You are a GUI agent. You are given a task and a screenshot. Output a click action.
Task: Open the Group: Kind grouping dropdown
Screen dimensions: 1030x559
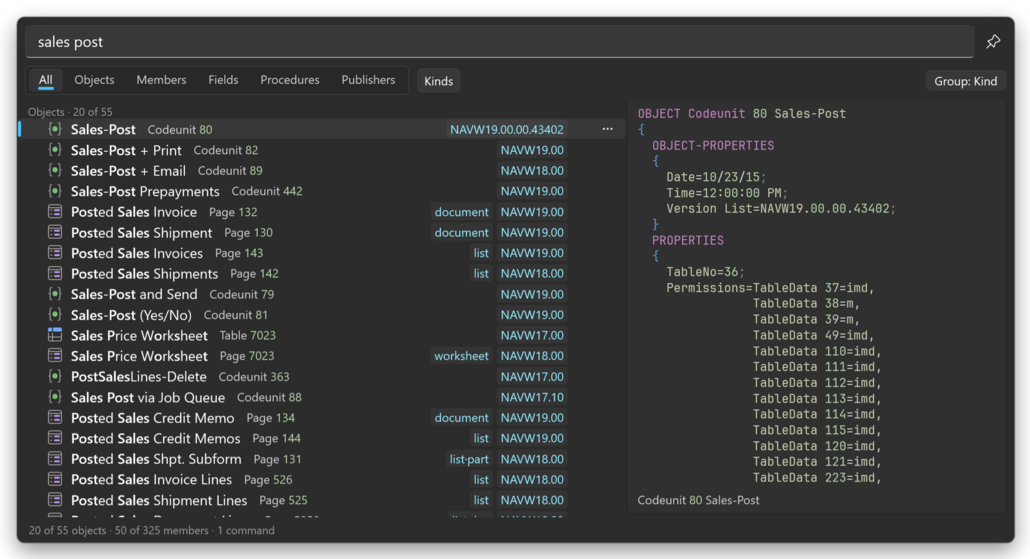pos(965,81)
